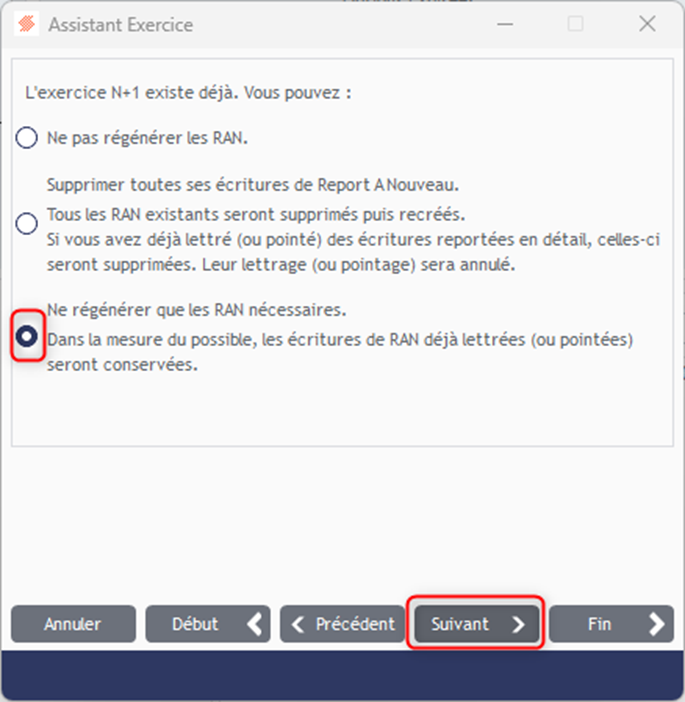The width and height of the screenshot is (685, 702).
Task: Click 'Ne régénérer que les RAN nécessaires.' label
Action: (x=197, y=310)
